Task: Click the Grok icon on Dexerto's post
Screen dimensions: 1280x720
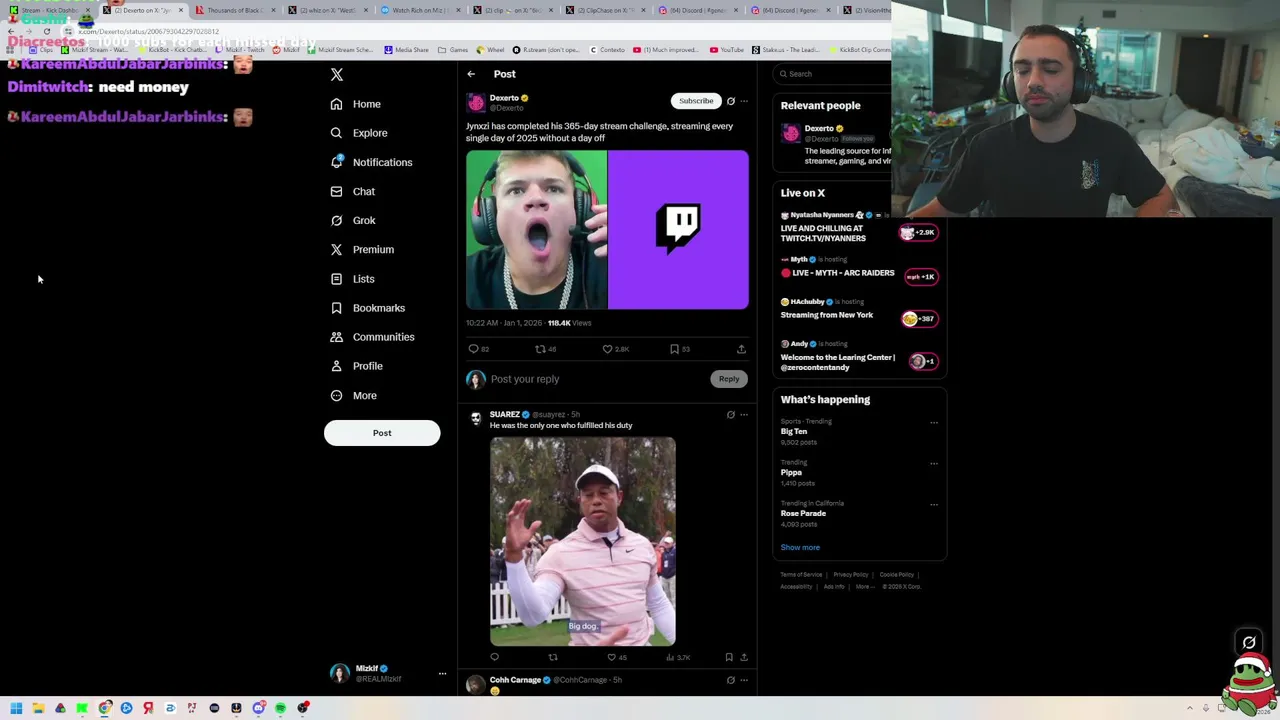Action: [730, 101]
